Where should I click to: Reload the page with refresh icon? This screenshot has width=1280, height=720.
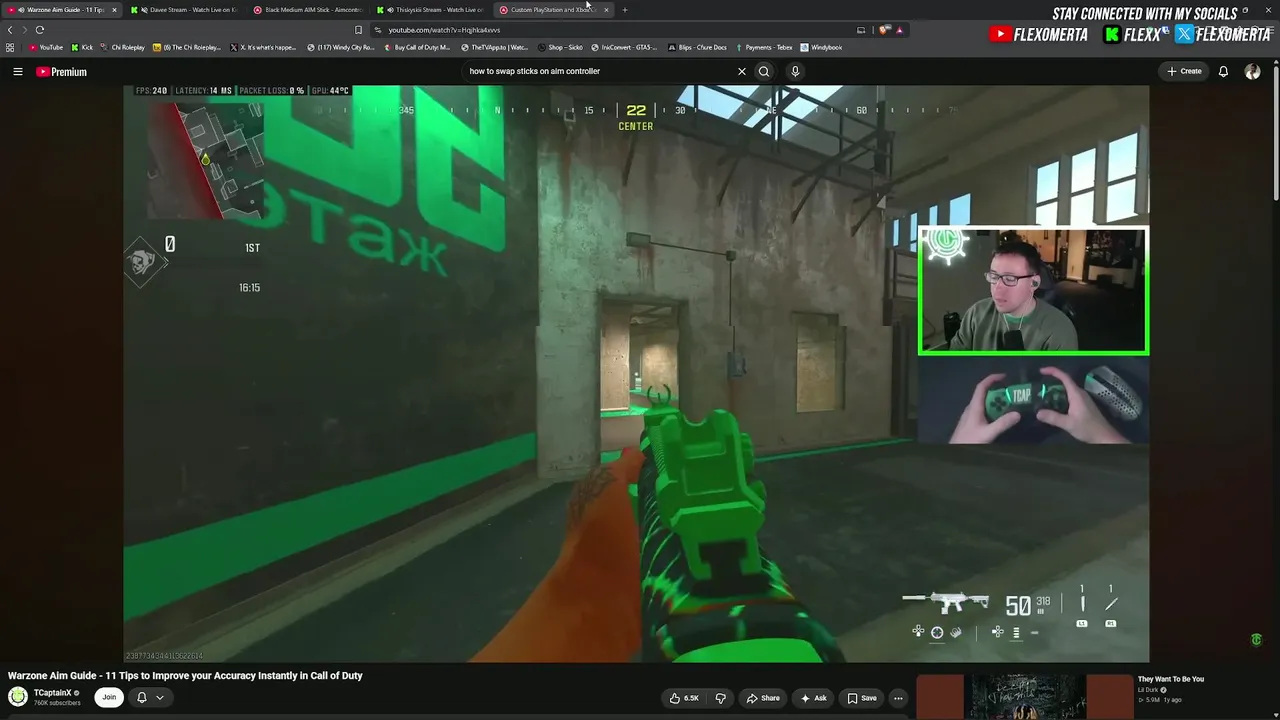[x=40, y=30]
